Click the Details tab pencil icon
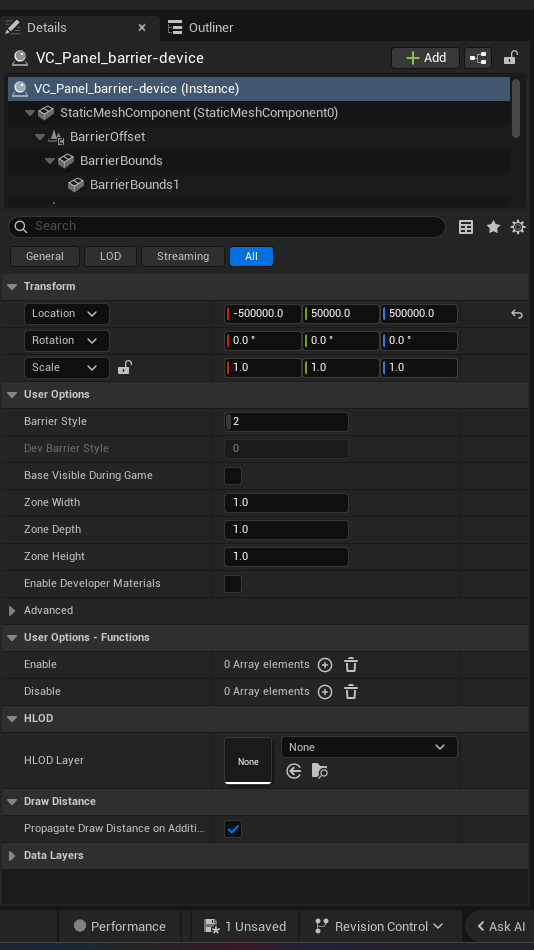The height and width of the screenshot is (950, 534). pos(12,27)
